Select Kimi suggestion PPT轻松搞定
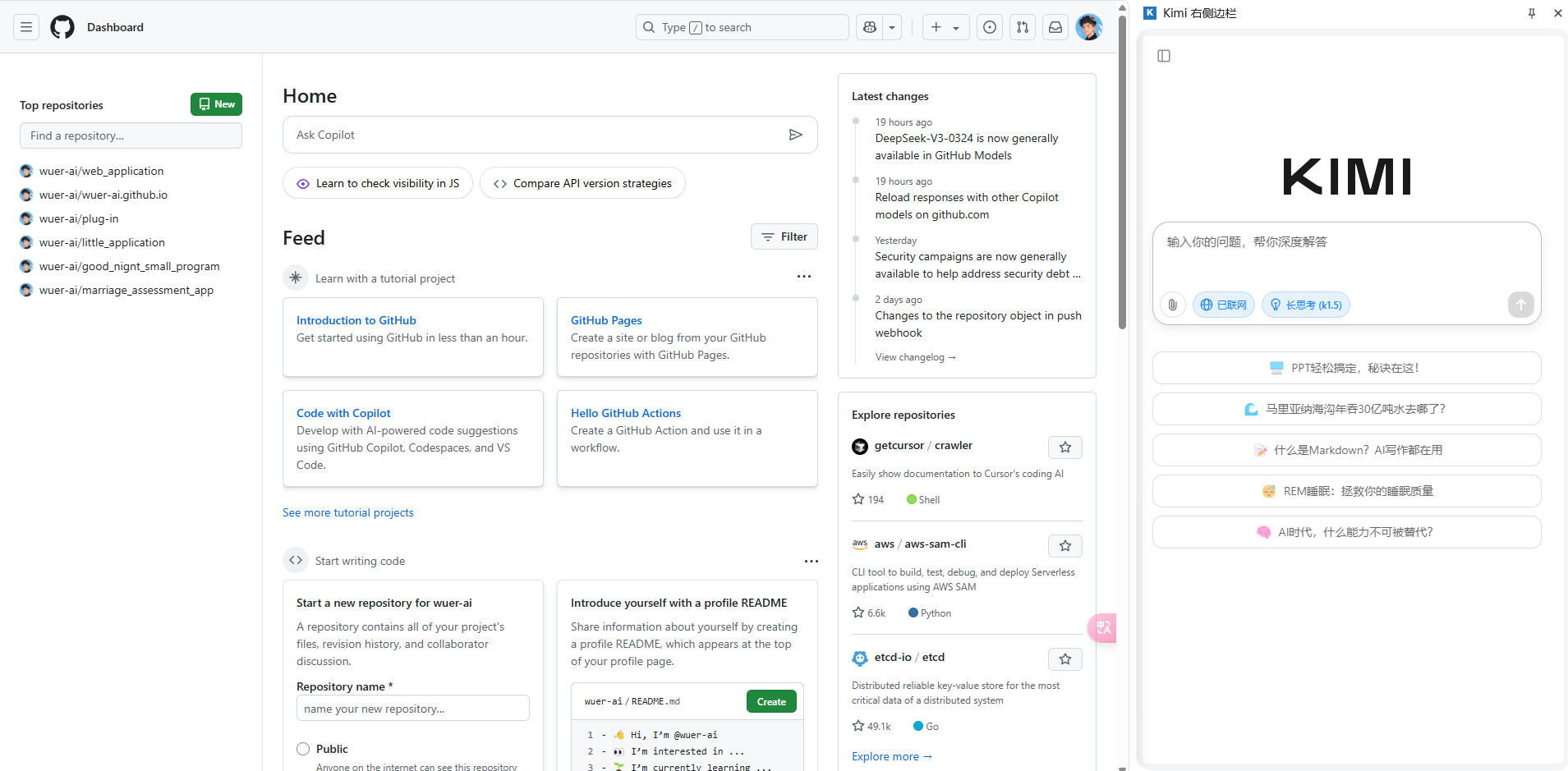This screenshot has height=771, width=1568. point(1347,368)
